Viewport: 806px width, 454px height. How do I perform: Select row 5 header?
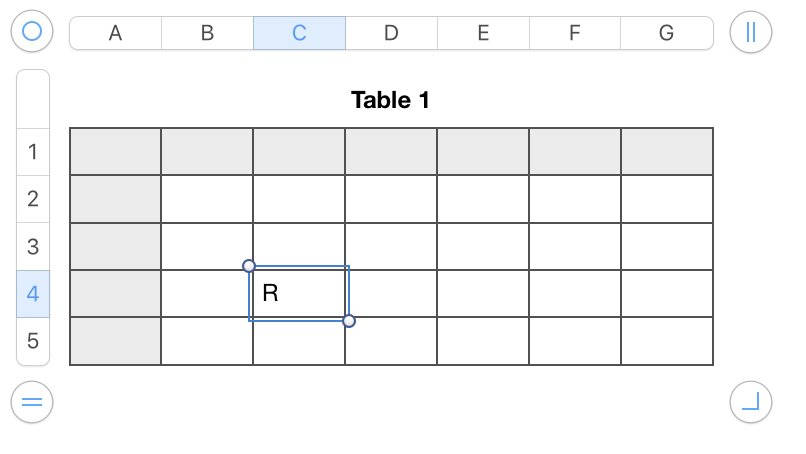tap(33, 341)
